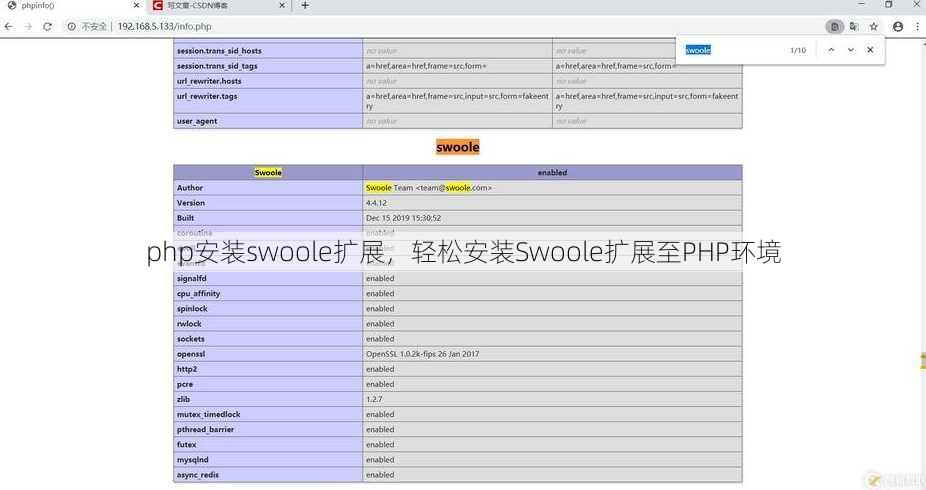This screenshot has width=926, height=490.
Task: Click the Swoole table header cell
Action: tap(268, 172)
